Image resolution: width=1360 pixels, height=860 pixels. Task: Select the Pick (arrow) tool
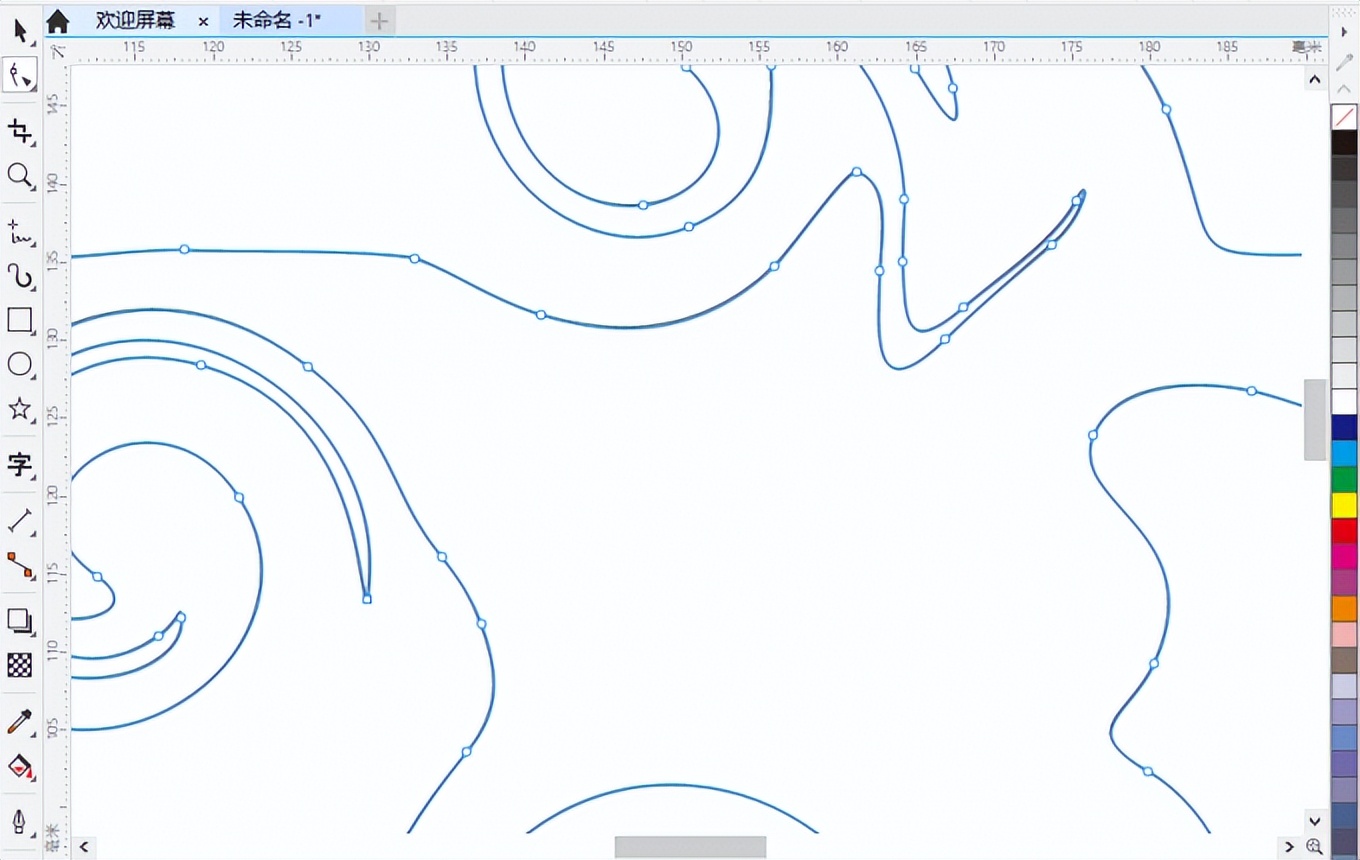coord(20,30)
